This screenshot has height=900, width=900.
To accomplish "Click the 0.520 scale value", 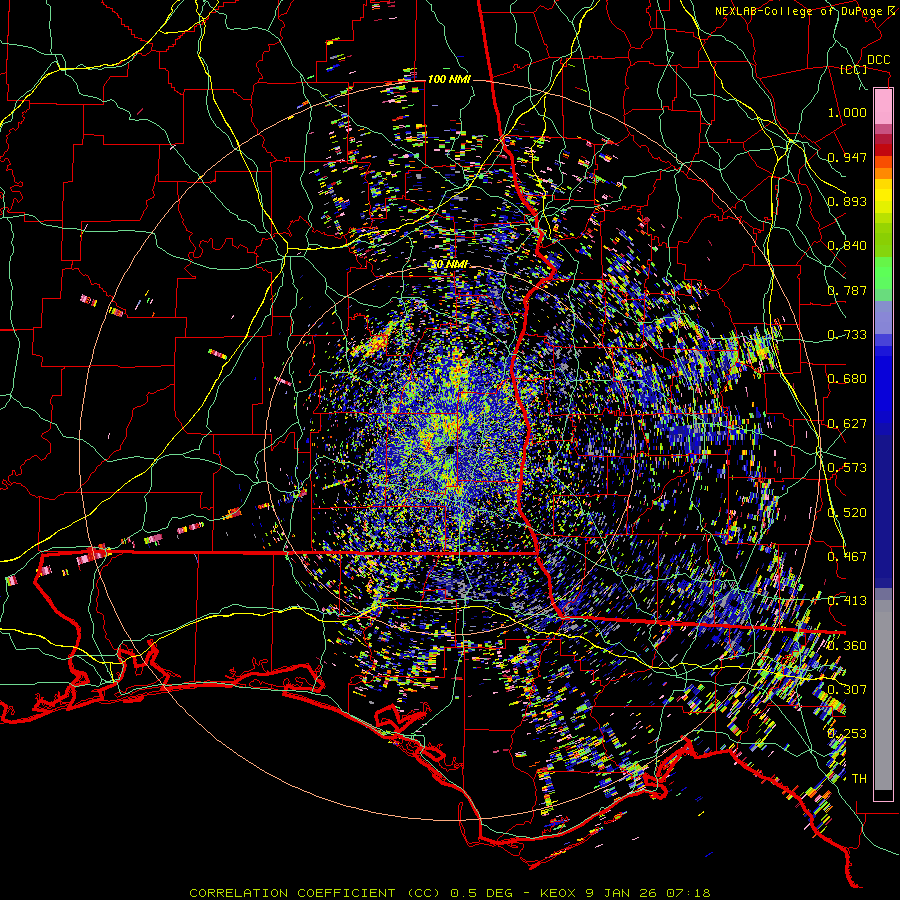I will click(x=847, y=513).
